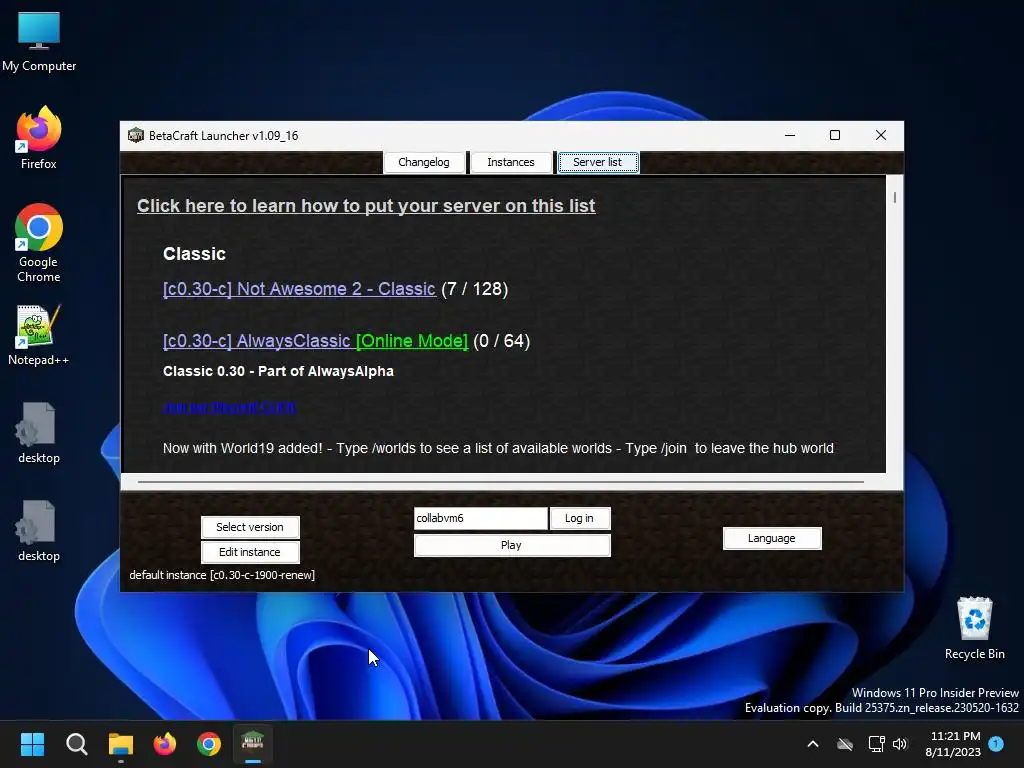Open the AlwaysClassic server link

[257, 341]
